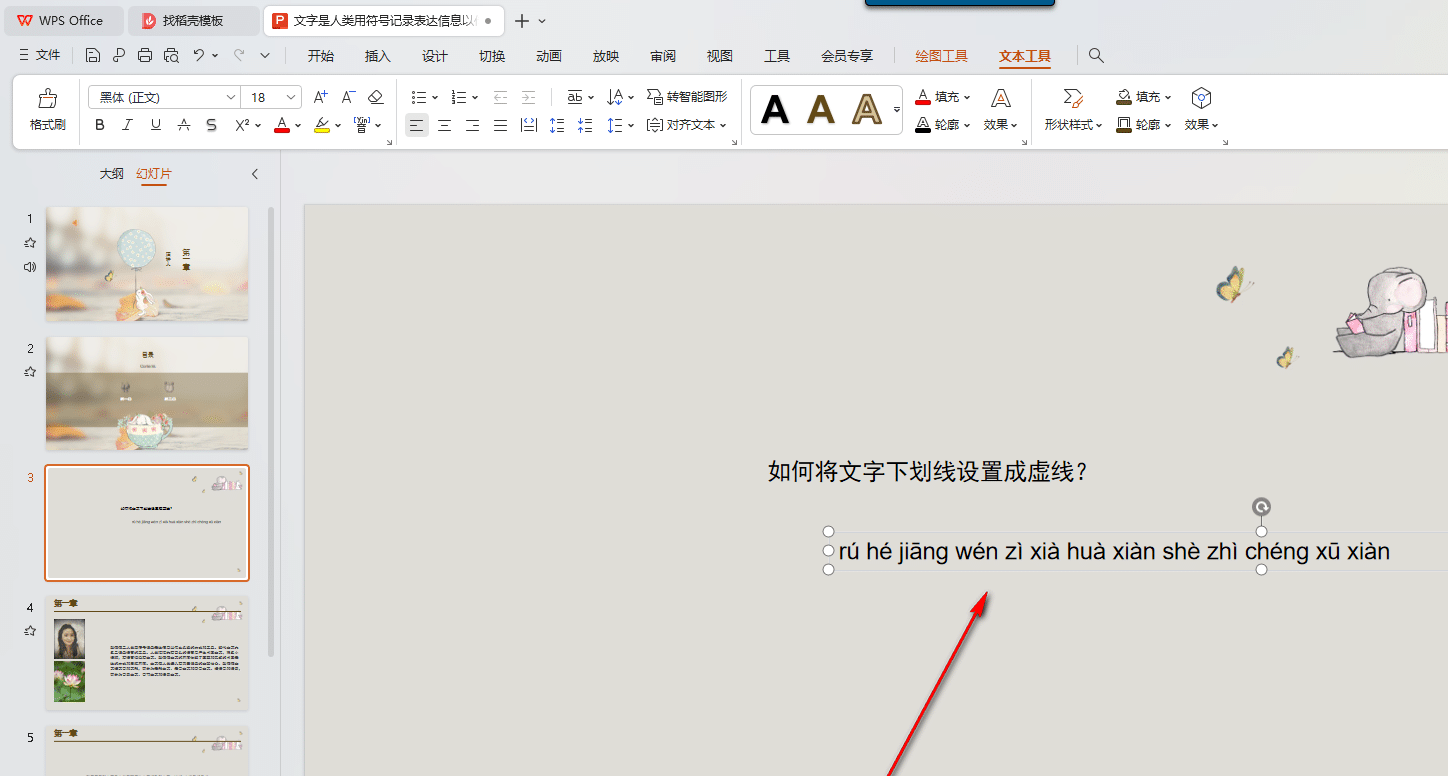Open the Shape Styles (形状样式) dropdown
This screenshot has width=1448, height=776.
(x=1073, y=125)
